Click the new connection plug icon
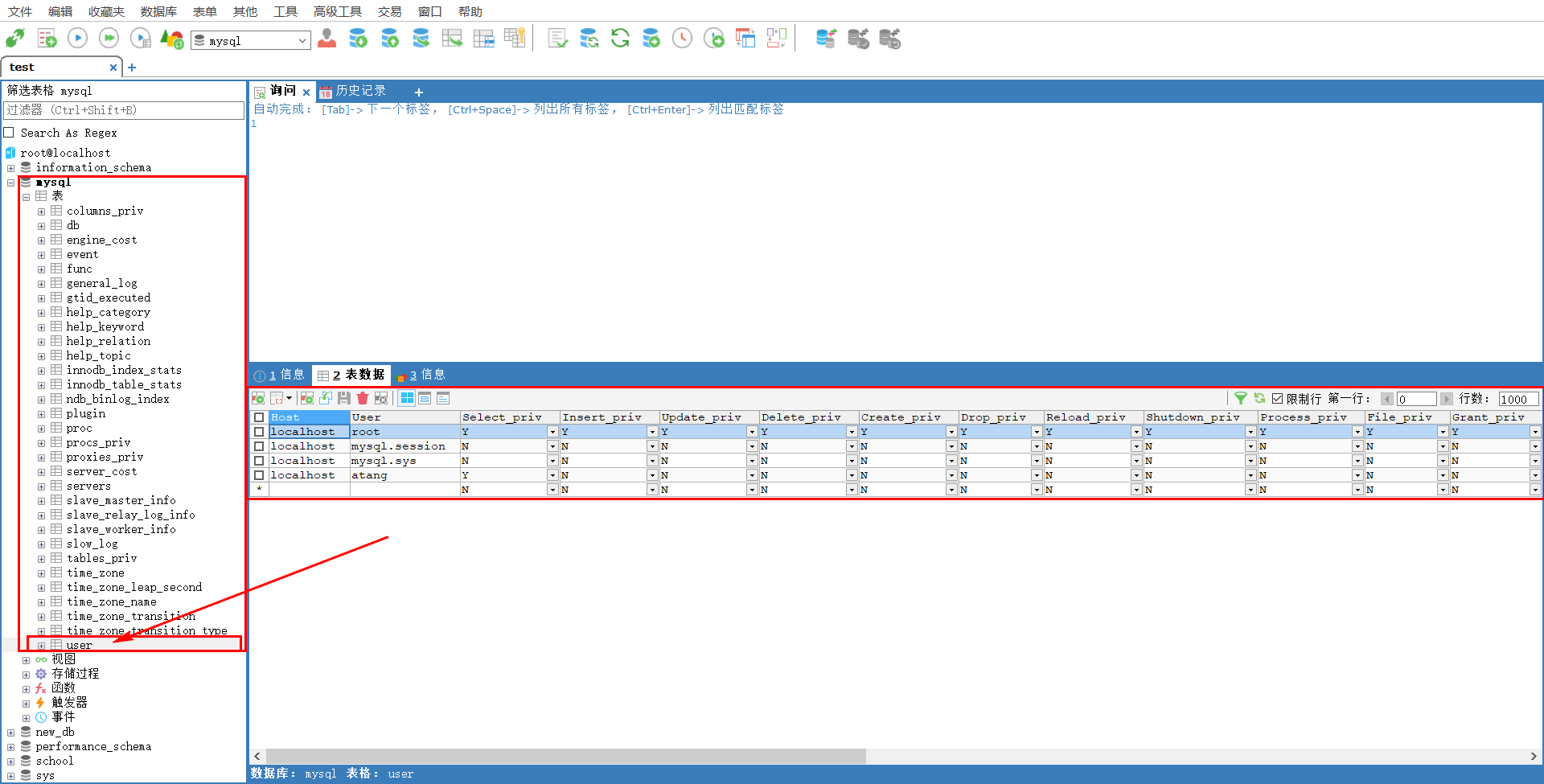Viewport: 1544px width, 784px height. tap(15, 39)
